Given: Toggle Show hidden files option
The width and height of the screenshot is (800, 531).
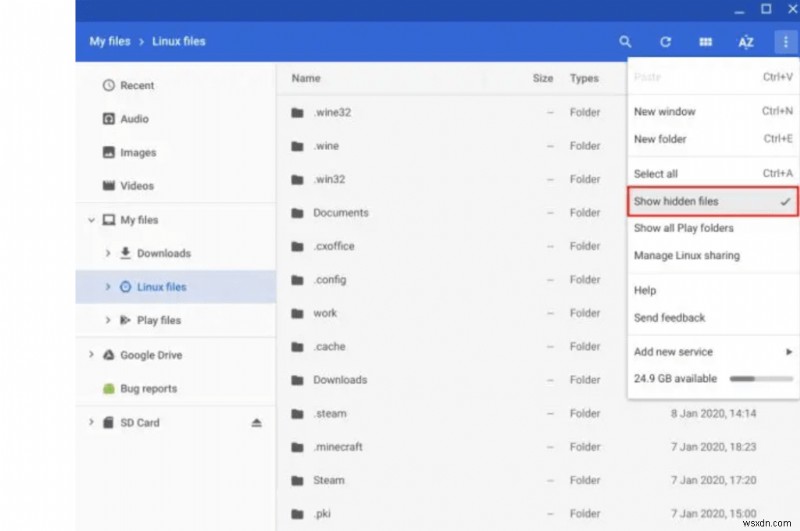Looking at the screenshot, I should pyautogui.click(x=713, y=201).
